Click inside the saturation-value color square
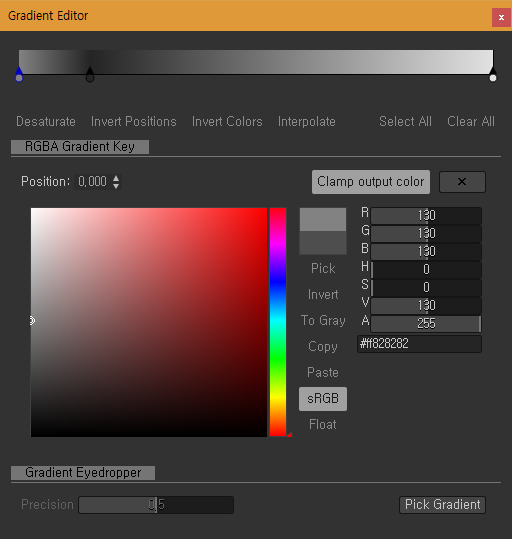The height and width of the screenshot is (539, 512). tap(149, 322)
